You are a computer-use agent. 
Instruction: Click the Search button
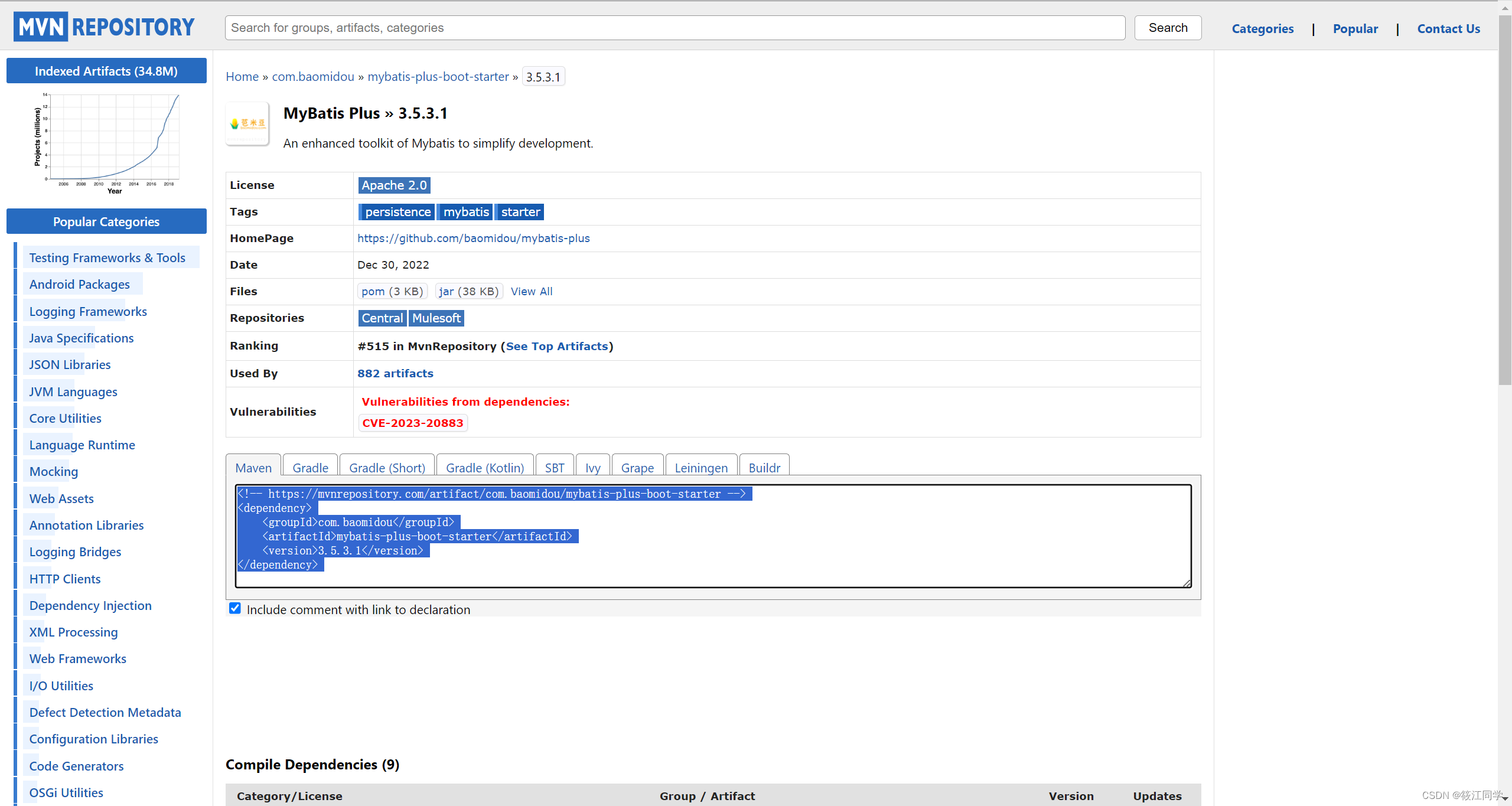[1168, 28]
